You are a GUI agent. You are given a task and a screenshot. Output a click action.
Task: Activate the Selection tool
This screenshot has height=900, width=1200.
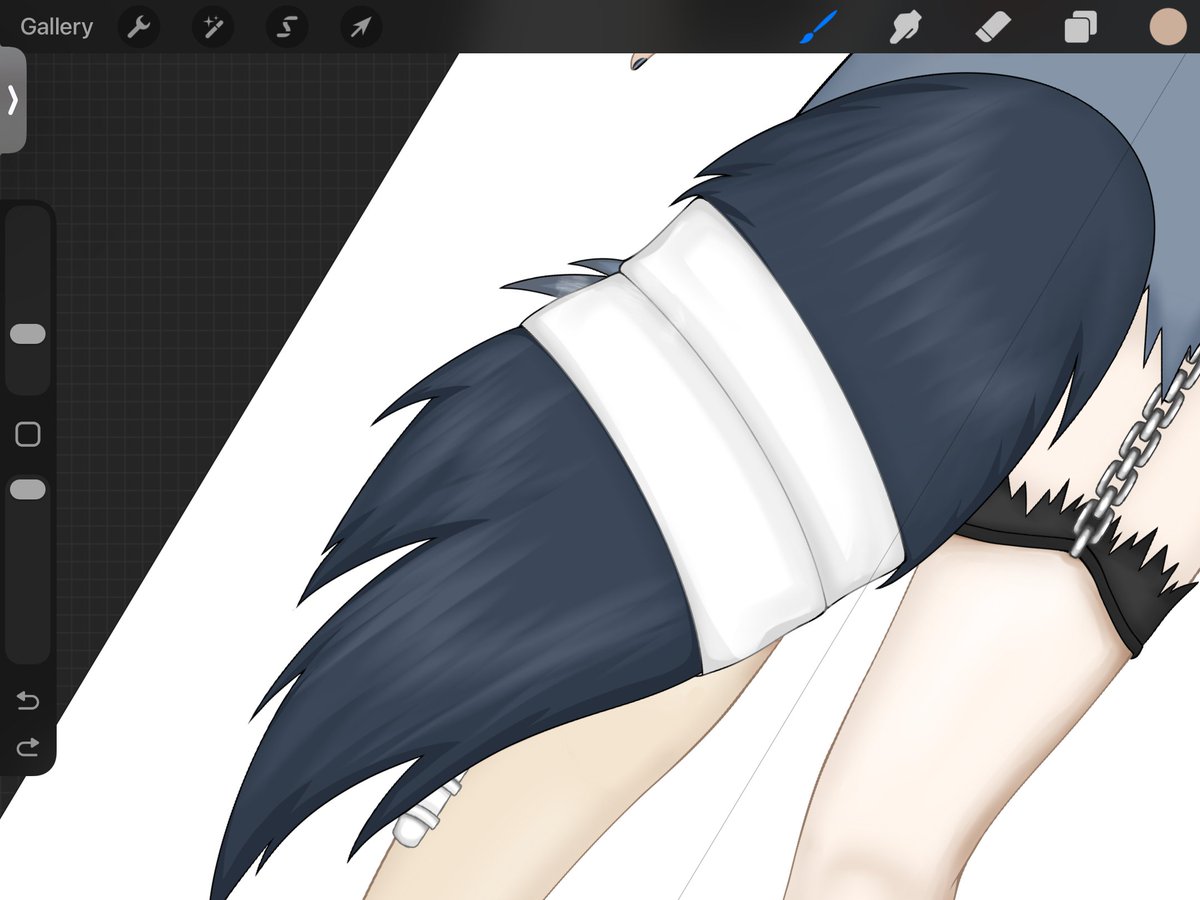[x=286, y=28]
